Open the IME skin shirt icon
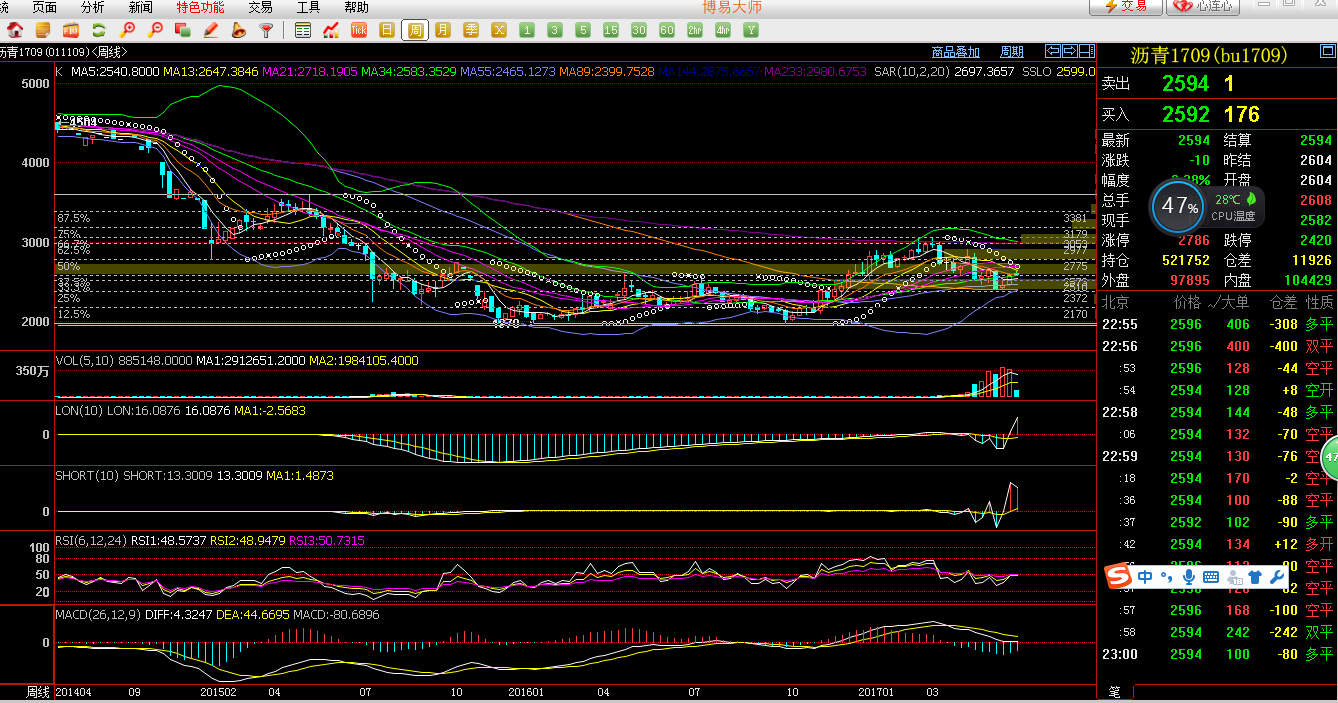 click(x=1254, y=577)
